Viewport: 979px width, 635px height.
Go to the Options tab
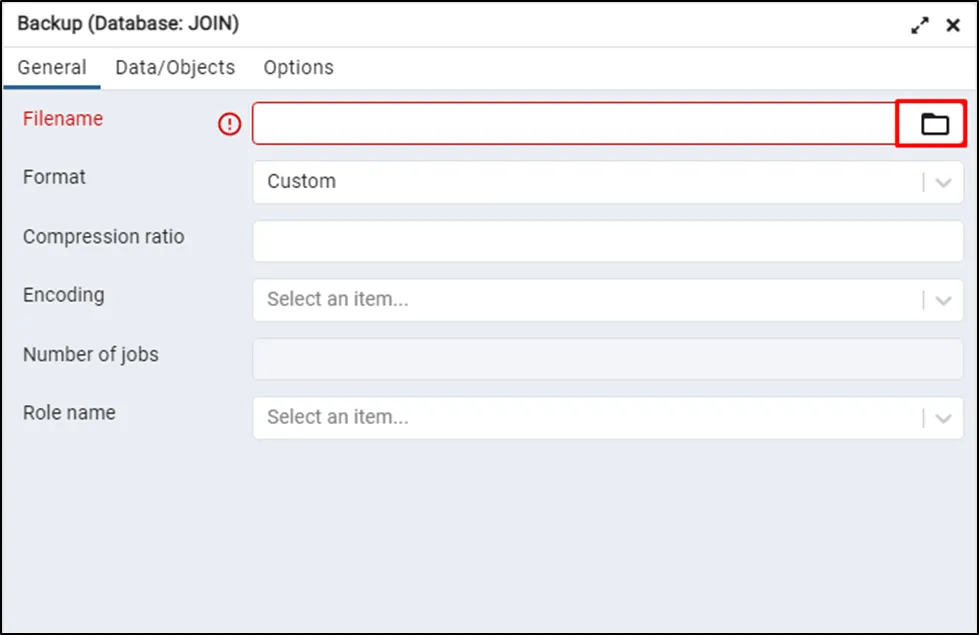(298, 68)
